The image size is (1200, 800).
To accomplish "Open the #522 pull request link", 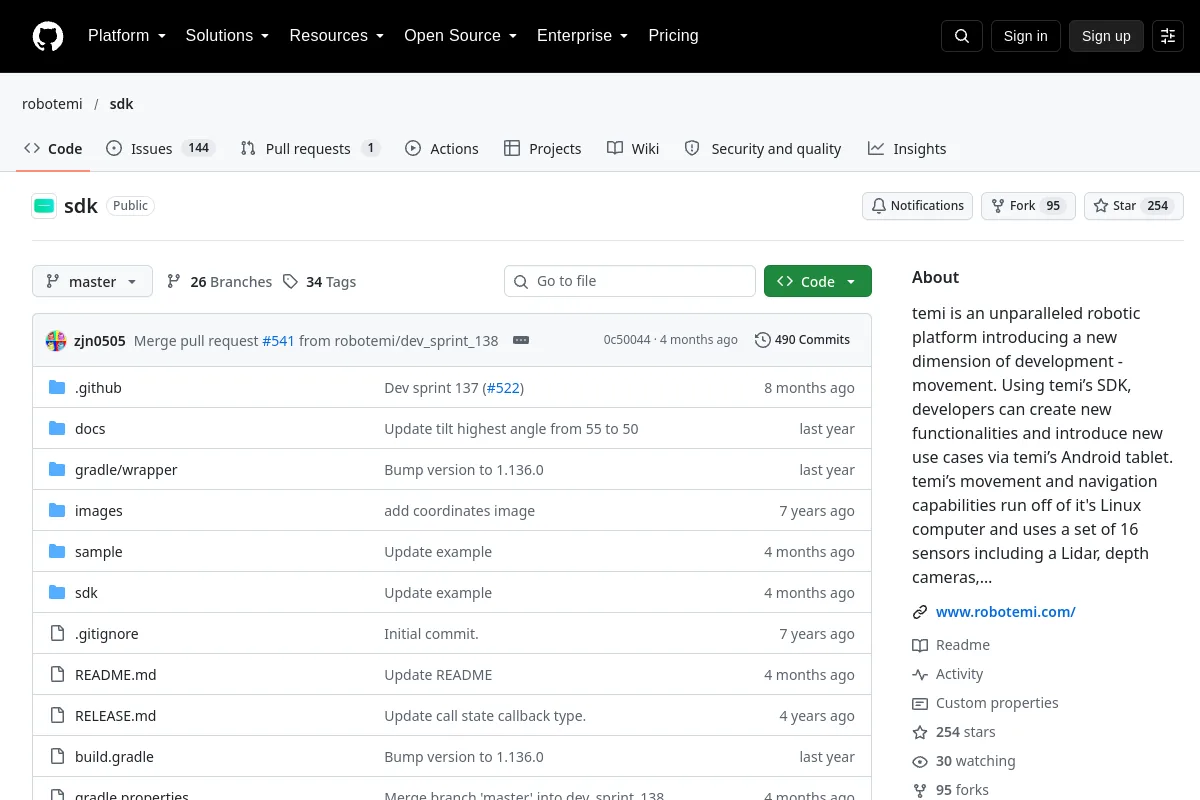I will point(503,388).
